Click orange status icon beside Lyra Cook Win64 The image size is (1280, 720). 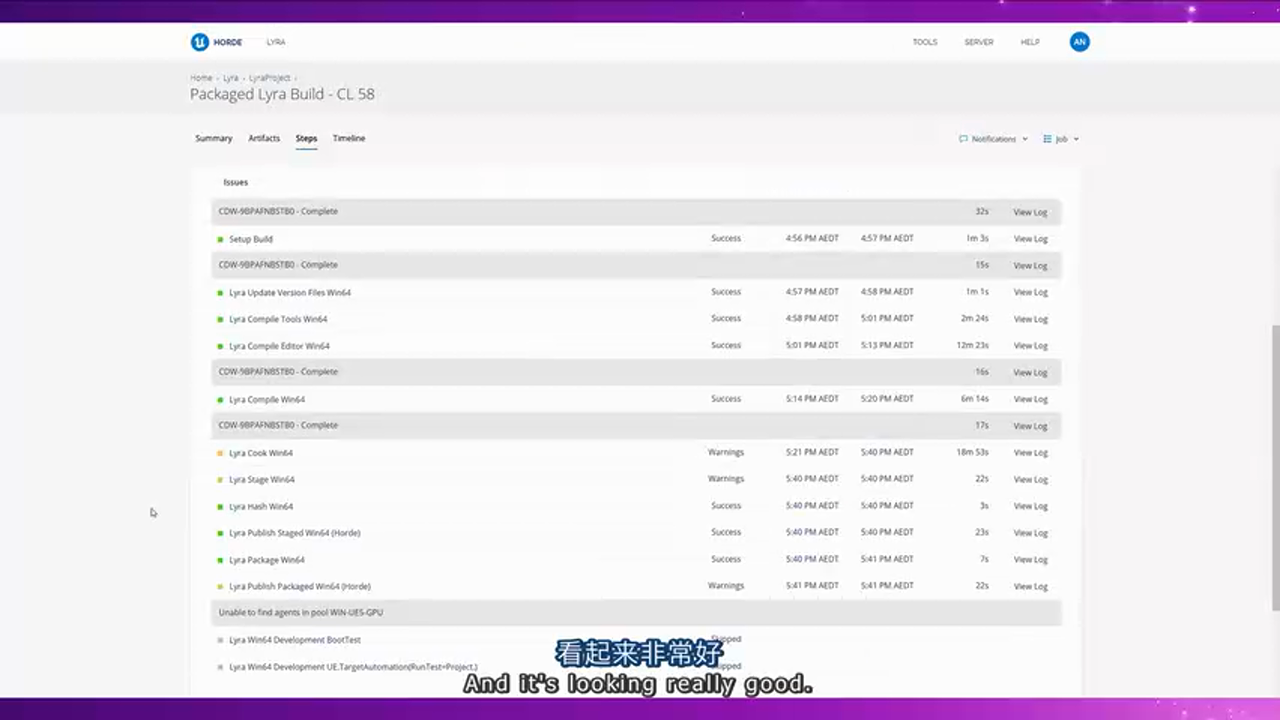[220, 453]
